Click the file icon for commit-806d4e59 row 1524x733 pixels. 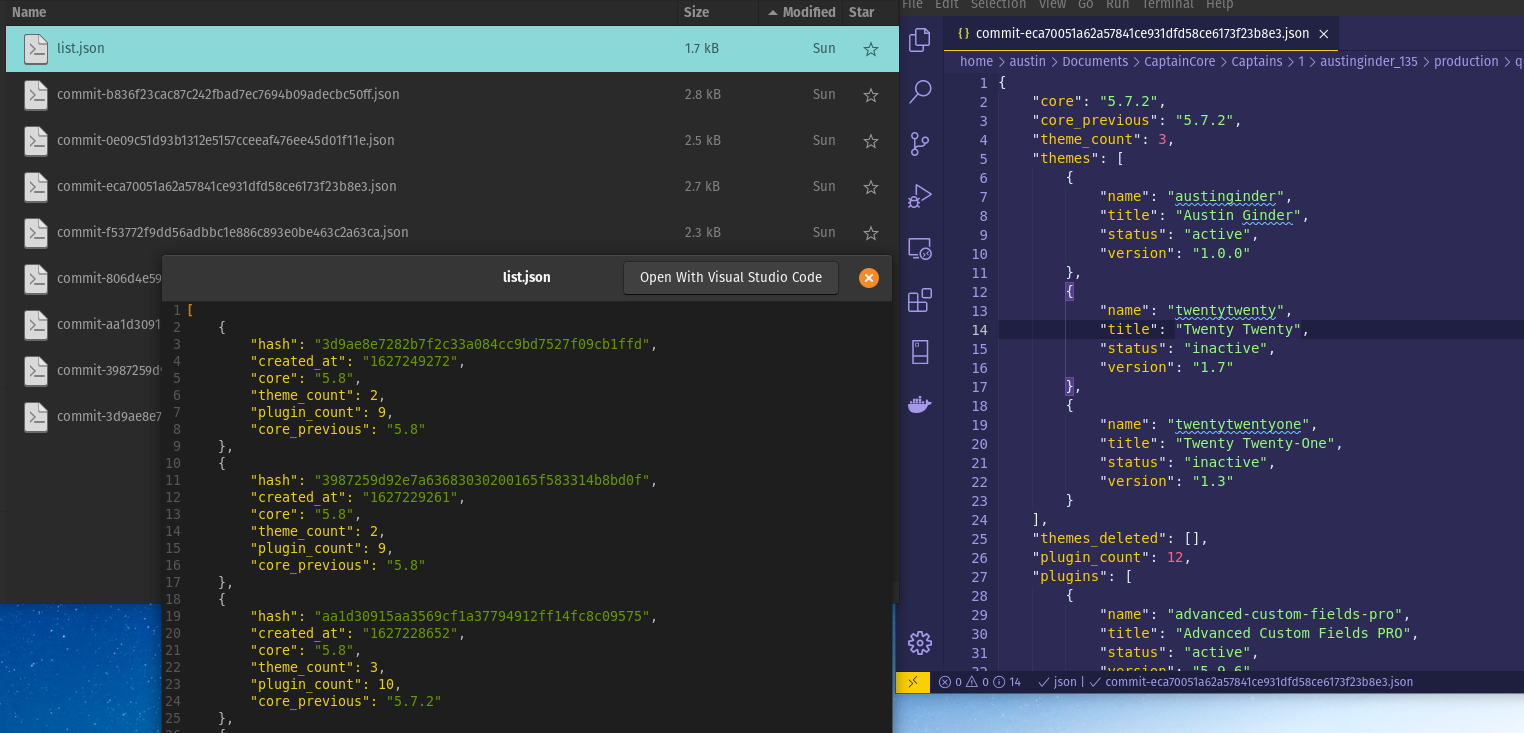coord(36,279)
